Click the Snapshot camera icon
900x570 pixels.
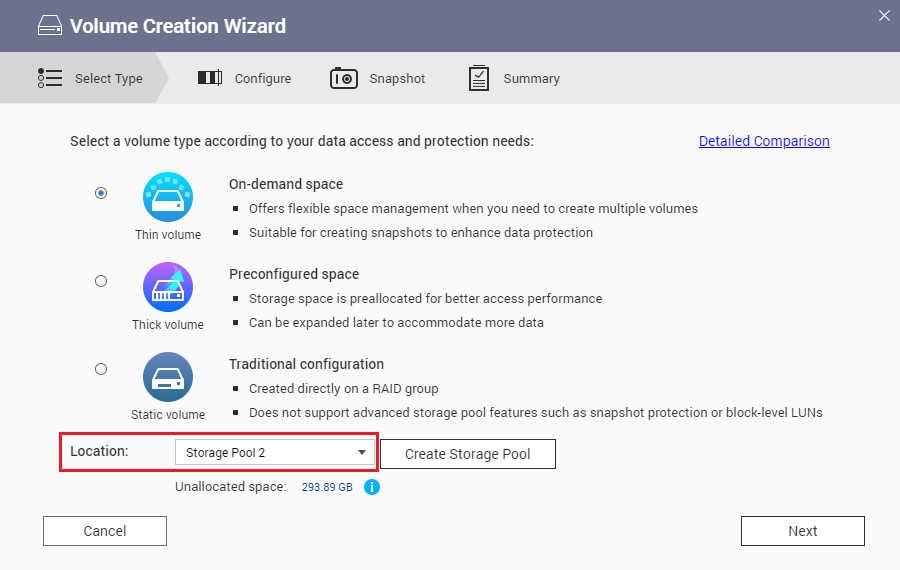click(x=344, y=78)
